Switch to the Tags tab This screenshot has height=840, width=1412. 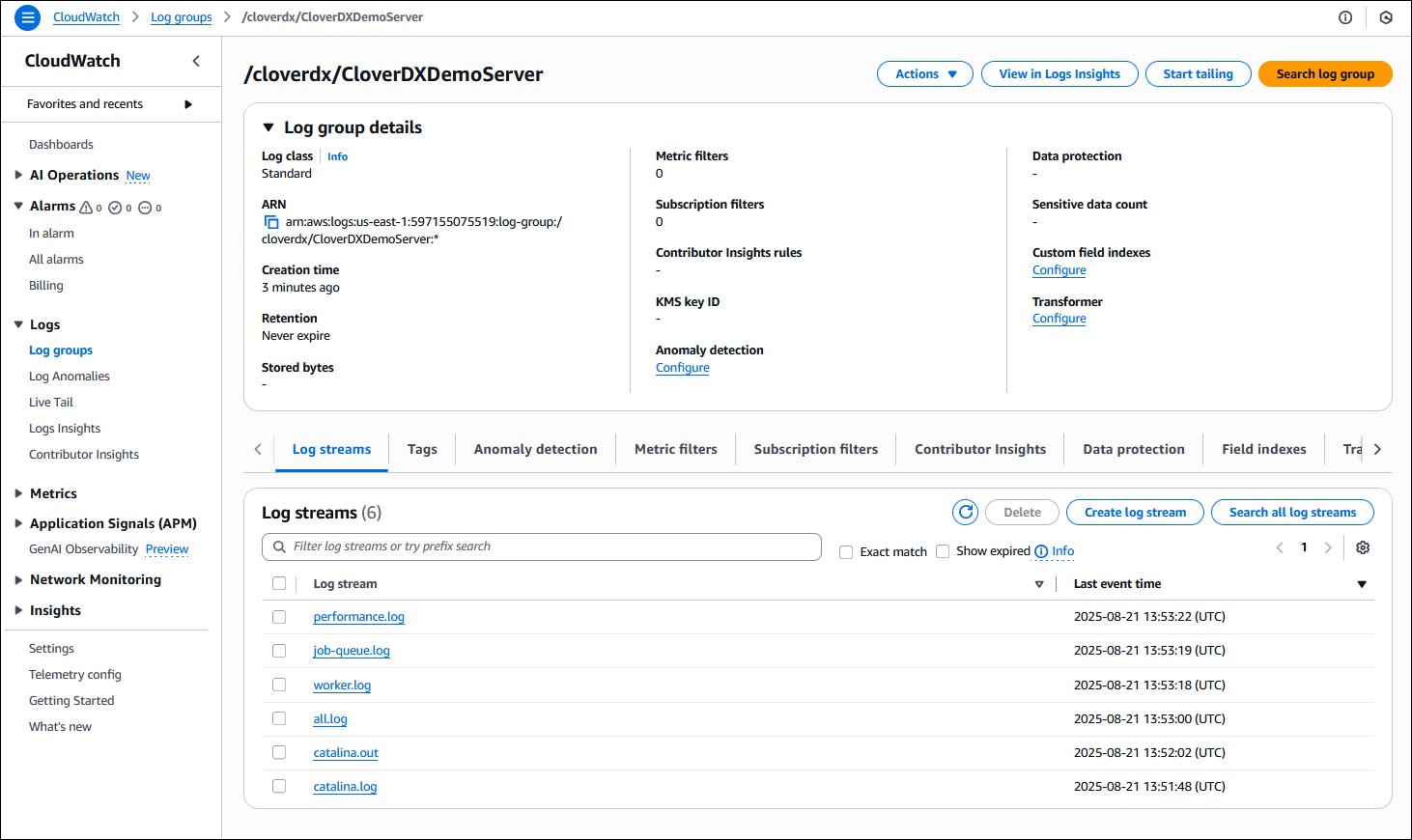pyautogui.click(x=422, y=448)
